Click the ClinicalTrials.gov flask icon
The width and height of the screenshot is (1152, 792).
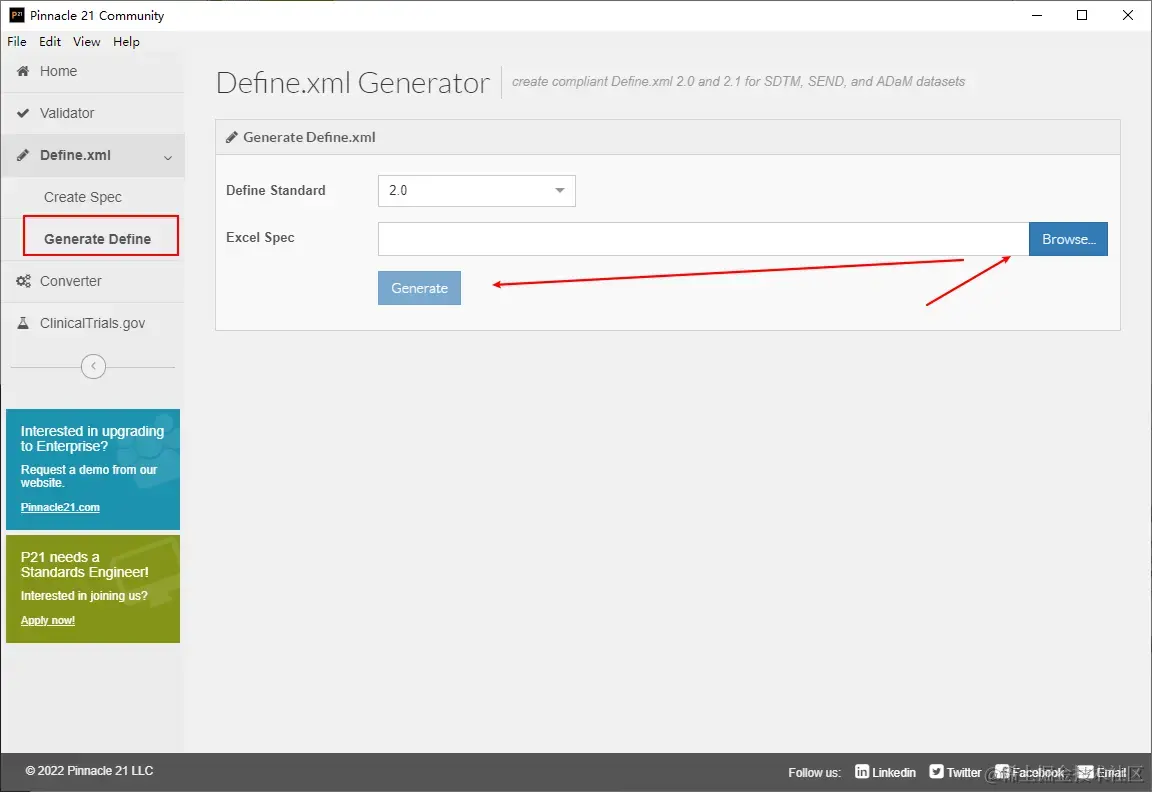pyautogui.click(x=23, y=323)
